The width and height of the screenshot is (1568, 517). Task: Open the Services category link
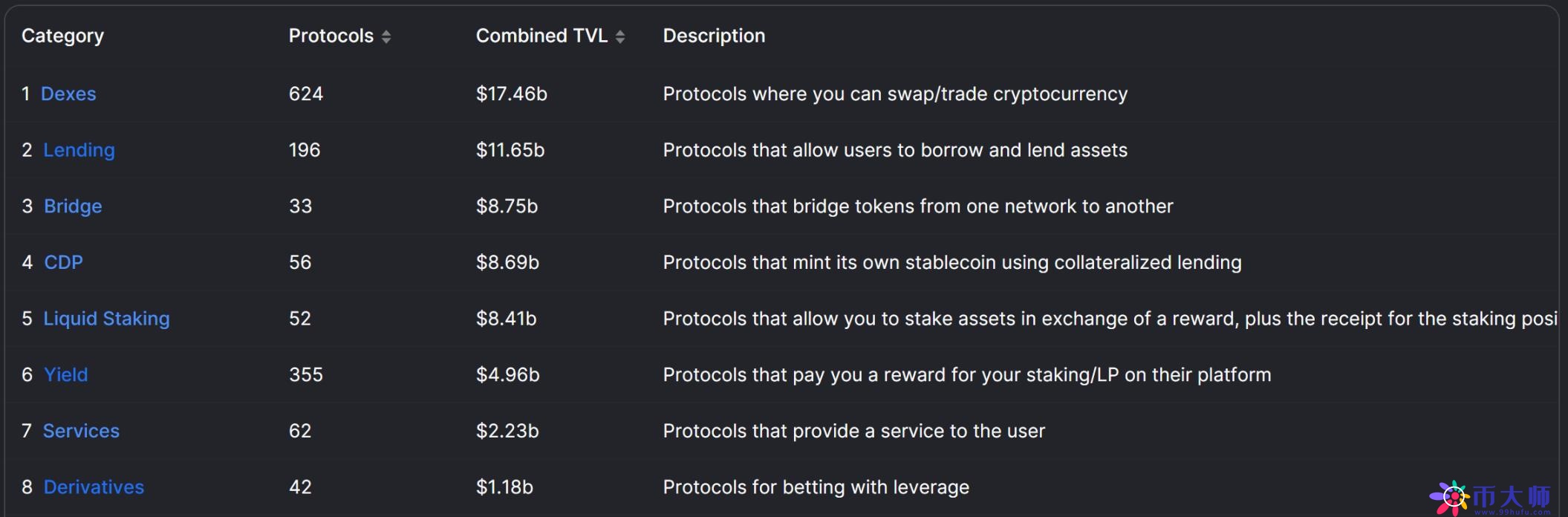tap(81, 431)
